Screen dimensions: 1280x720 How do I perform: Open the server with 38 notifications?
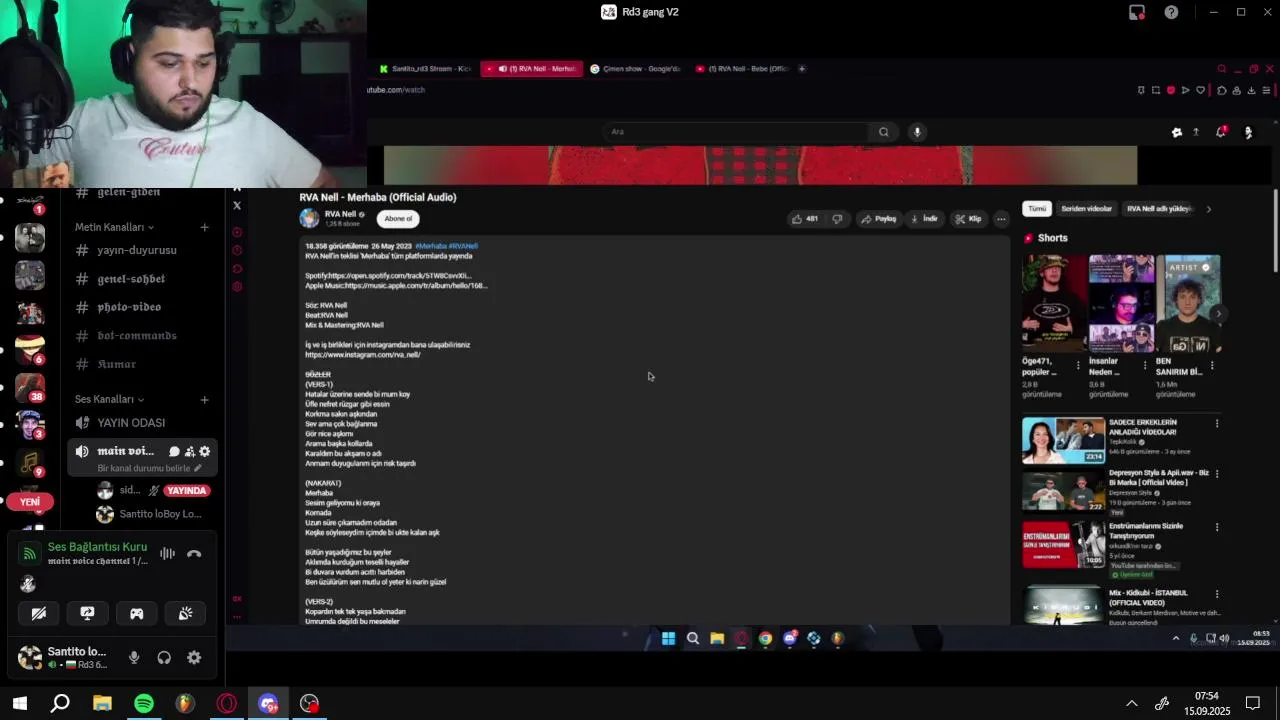click(x=30, y=387)
